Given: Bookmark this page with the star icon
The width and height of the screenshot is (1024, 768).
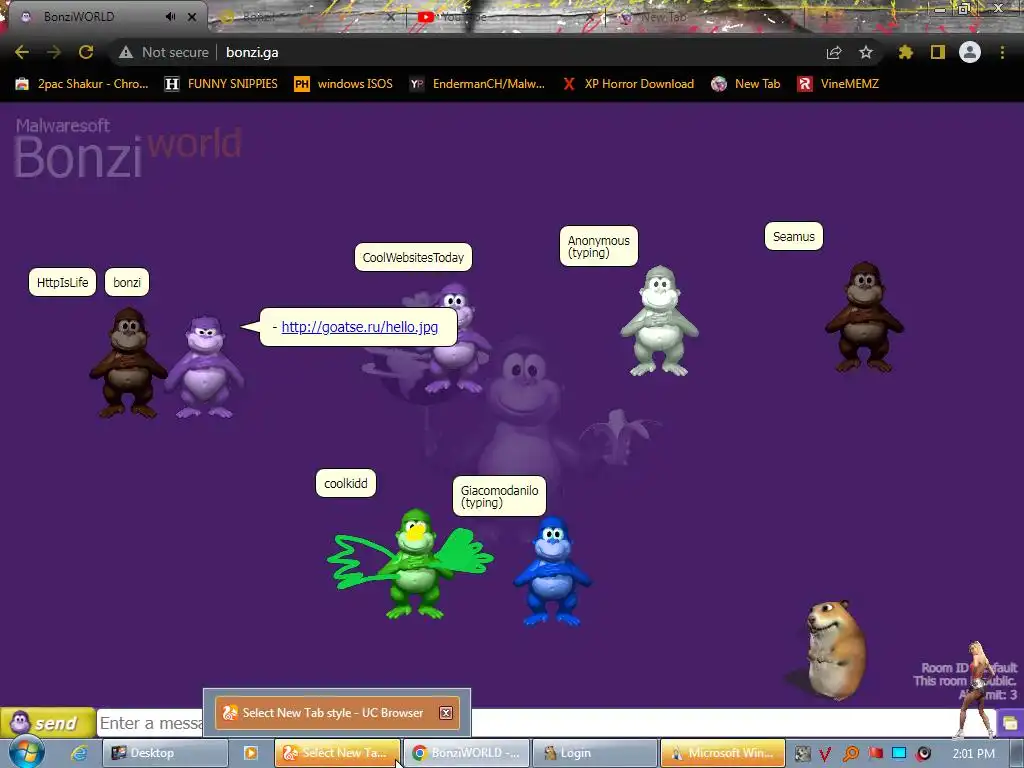Looking at the screenshot, I should coord(866,52).
